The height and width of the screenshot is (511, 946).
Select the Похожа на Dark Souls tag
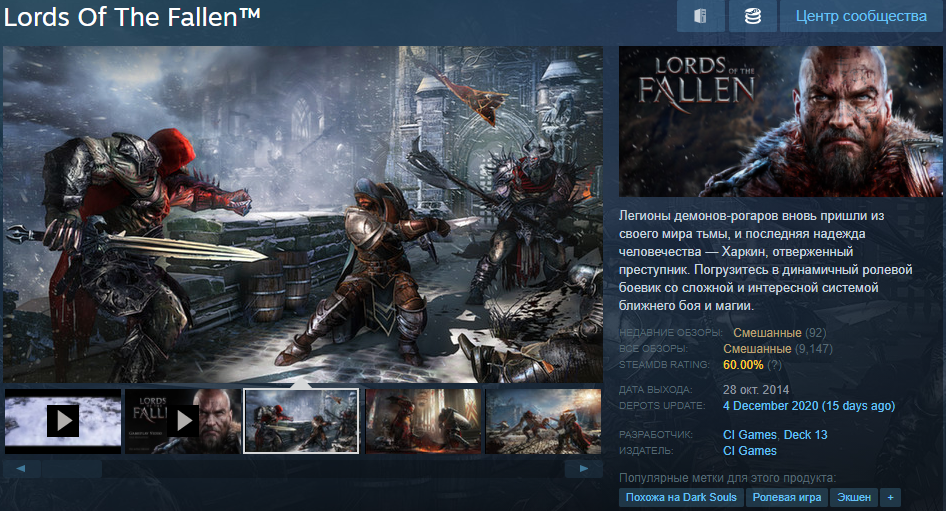681,497
